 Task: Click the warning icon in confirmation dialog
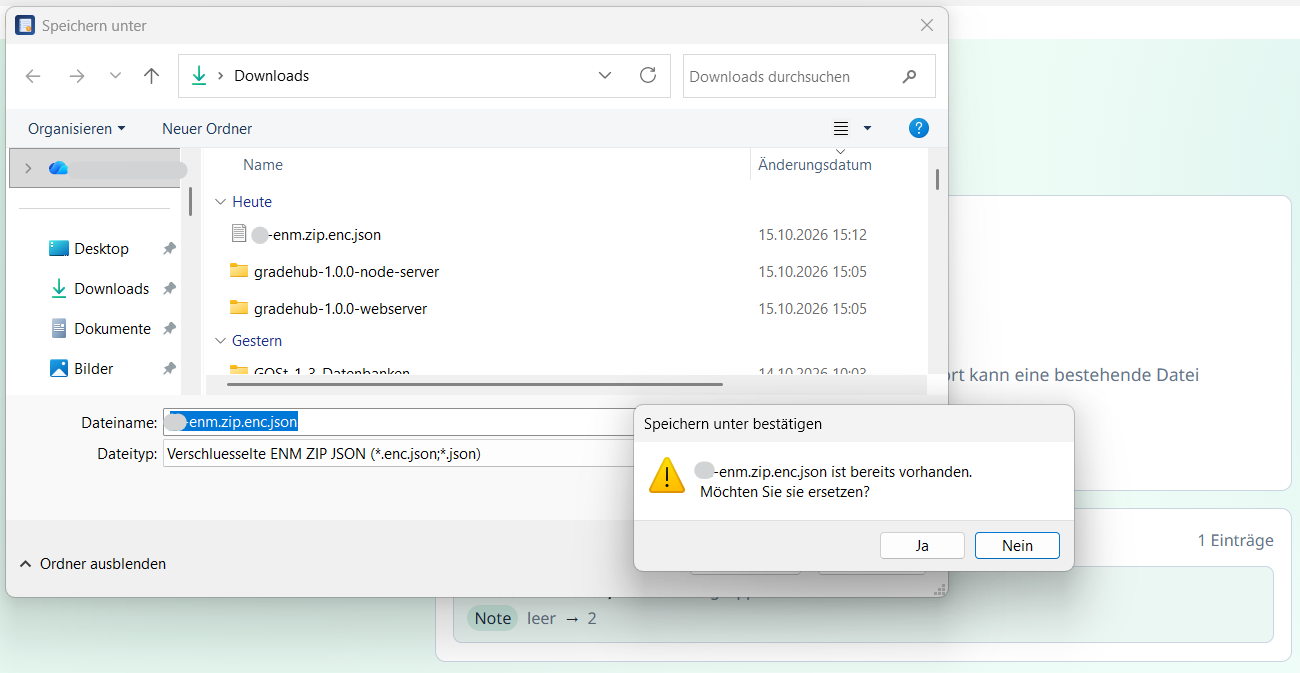(x=666, y=475)
